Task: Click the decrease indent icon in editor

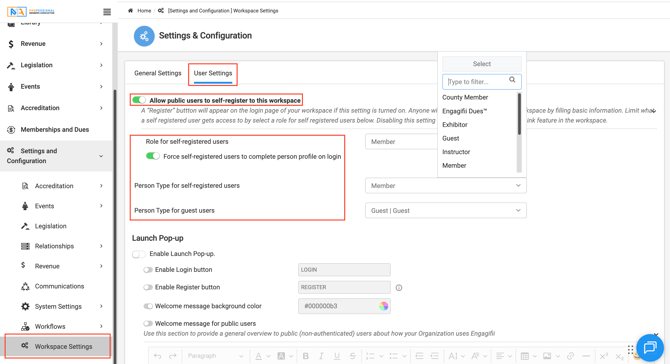Action: pos(419,356)
